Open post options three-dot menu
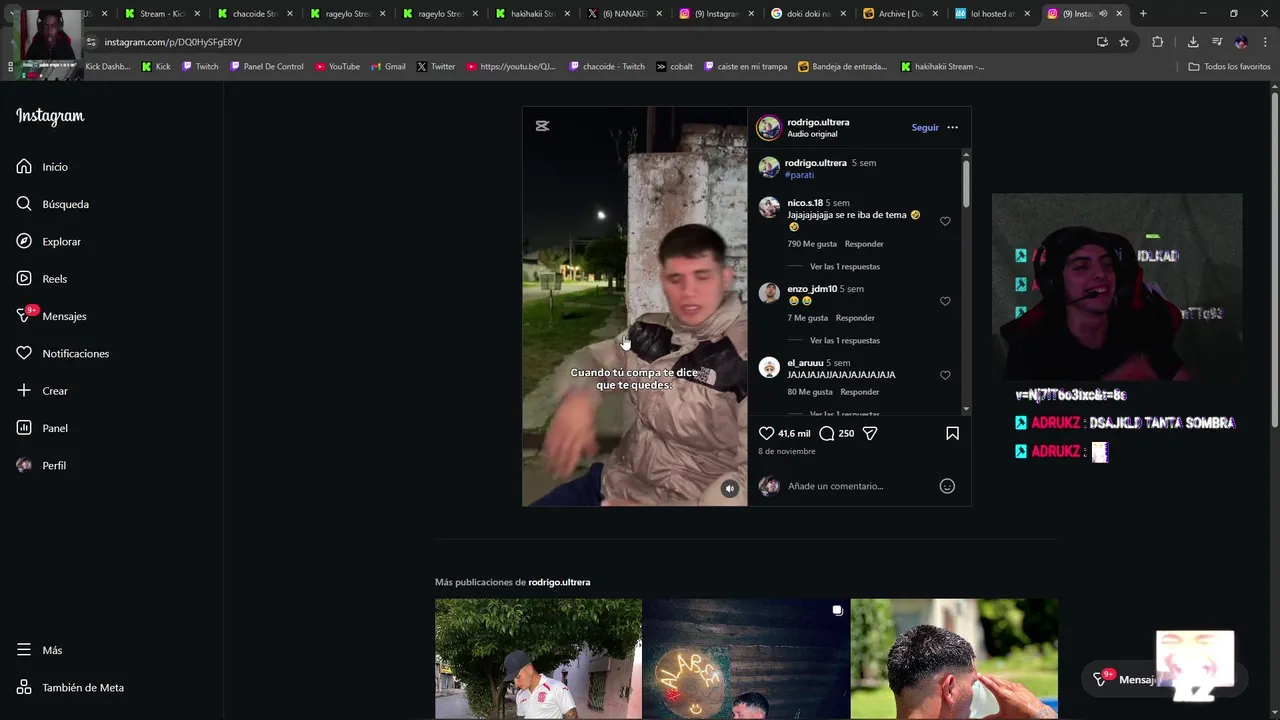This screenshot has height=720, width=1280. click(x=952, y=127)
